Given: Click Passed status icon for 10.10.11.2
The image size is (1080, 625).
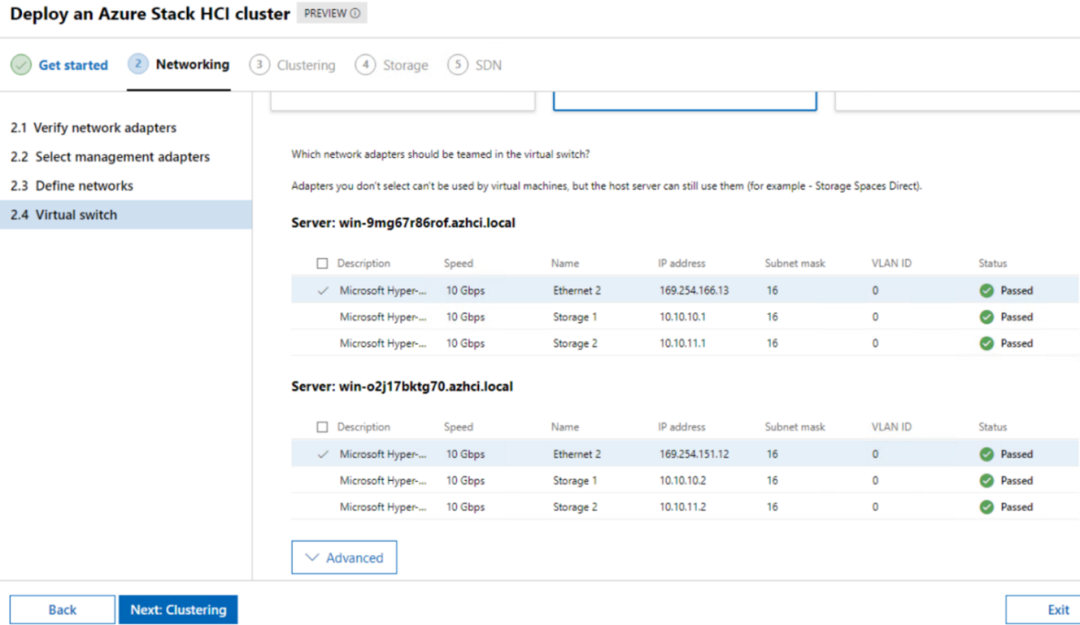Looking at the screenshot, I should coord(986,507).
